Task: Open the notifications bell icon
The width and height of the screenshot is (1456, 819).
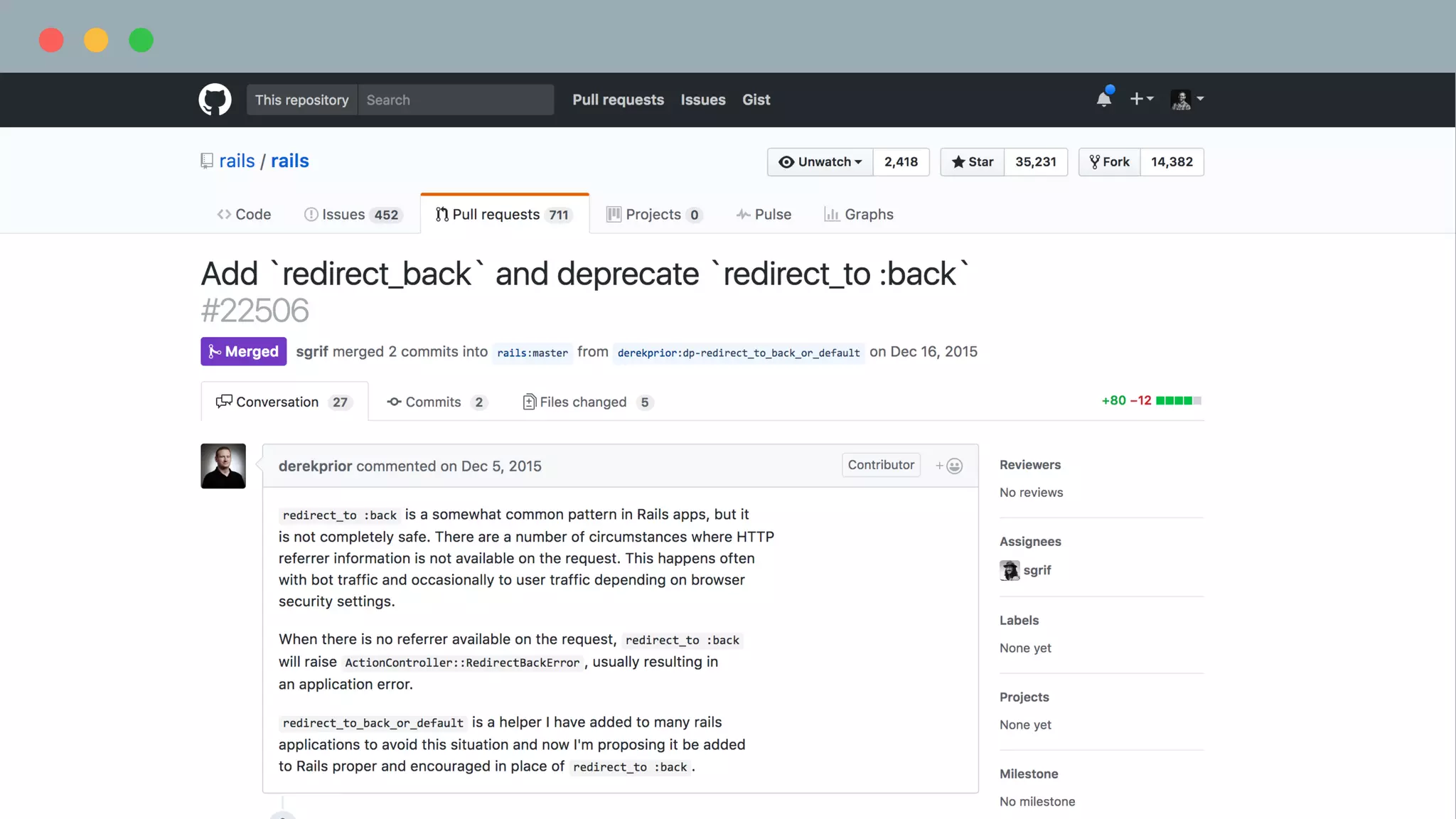Action: (1103, 99)
